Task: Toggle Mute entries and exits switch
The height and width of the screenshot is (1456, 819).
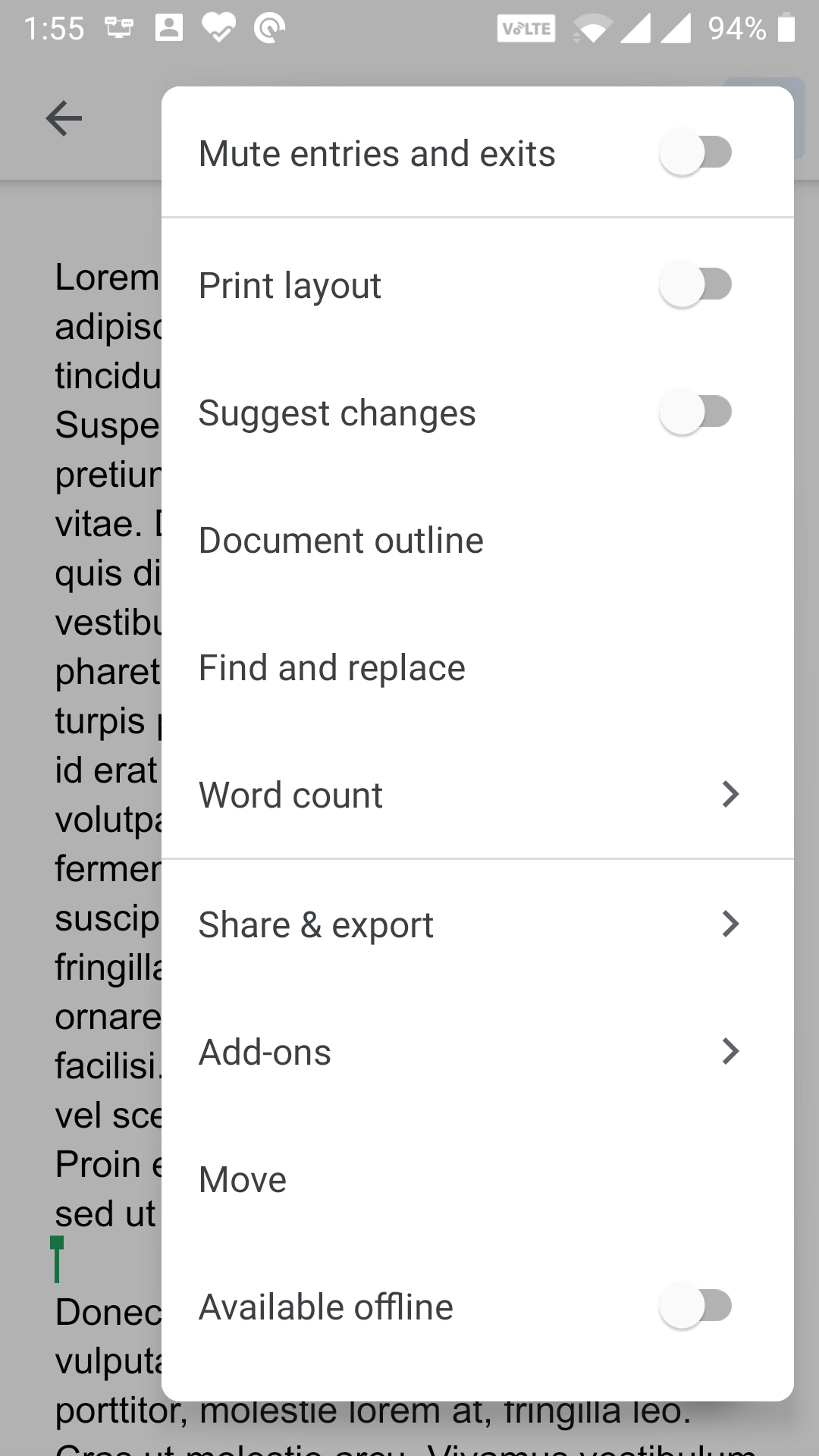Action: click(695, 152)
